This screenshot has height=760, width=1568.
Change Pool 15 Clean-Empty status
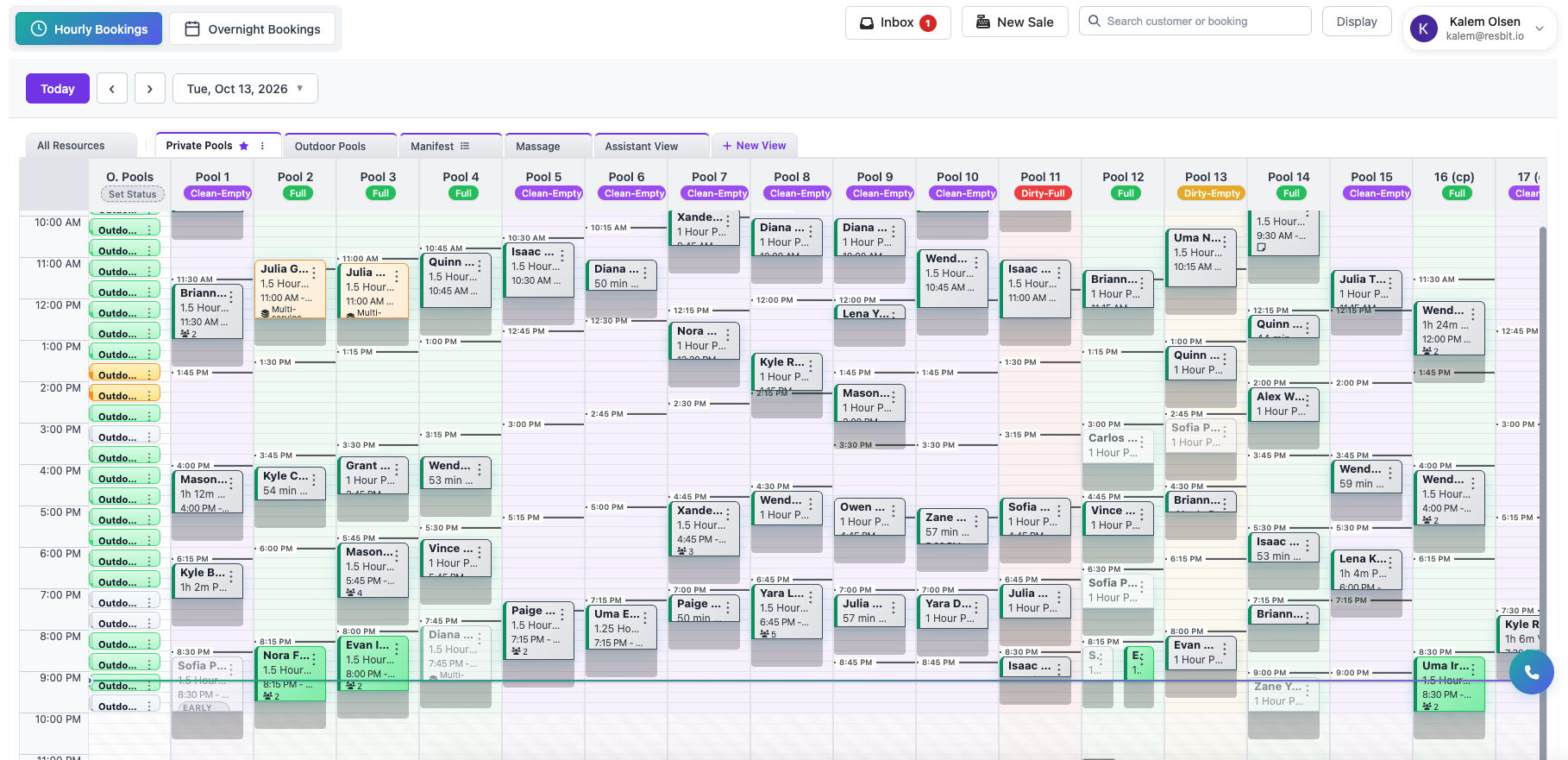[x=1379, y=193]
